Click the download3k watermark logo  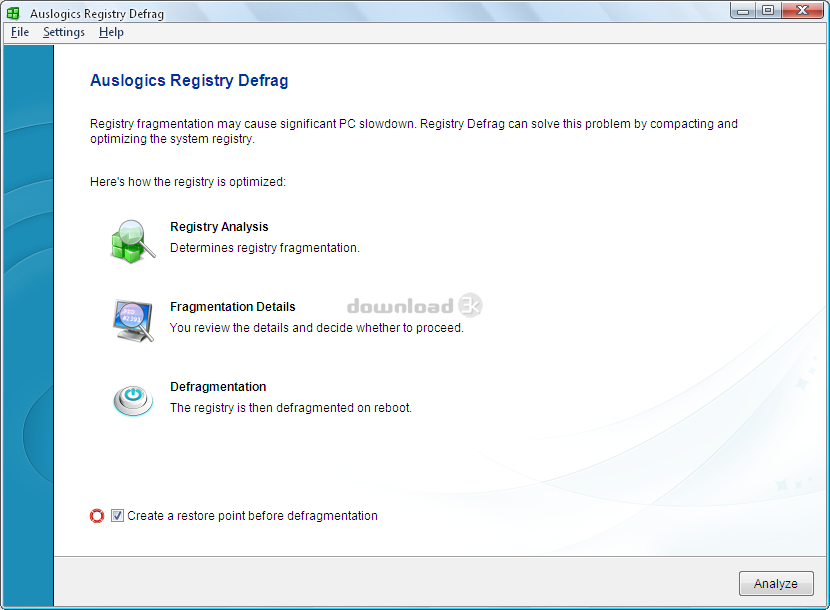(414, 306)
